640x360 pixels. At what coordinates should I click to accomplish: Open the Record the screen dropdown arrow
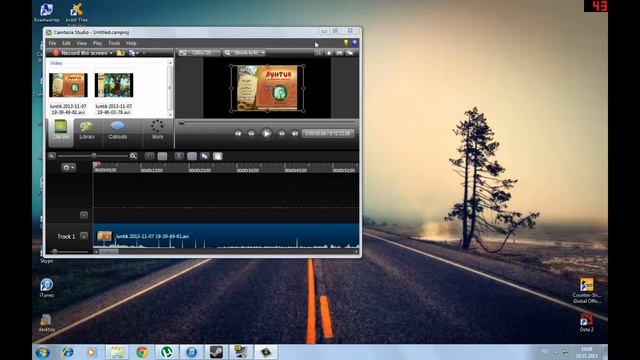(x=111, y=53)
